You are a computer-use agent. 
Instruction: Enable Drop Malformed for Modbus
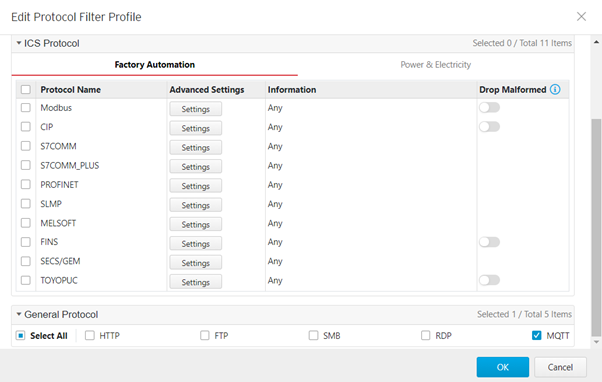point(489,107)
